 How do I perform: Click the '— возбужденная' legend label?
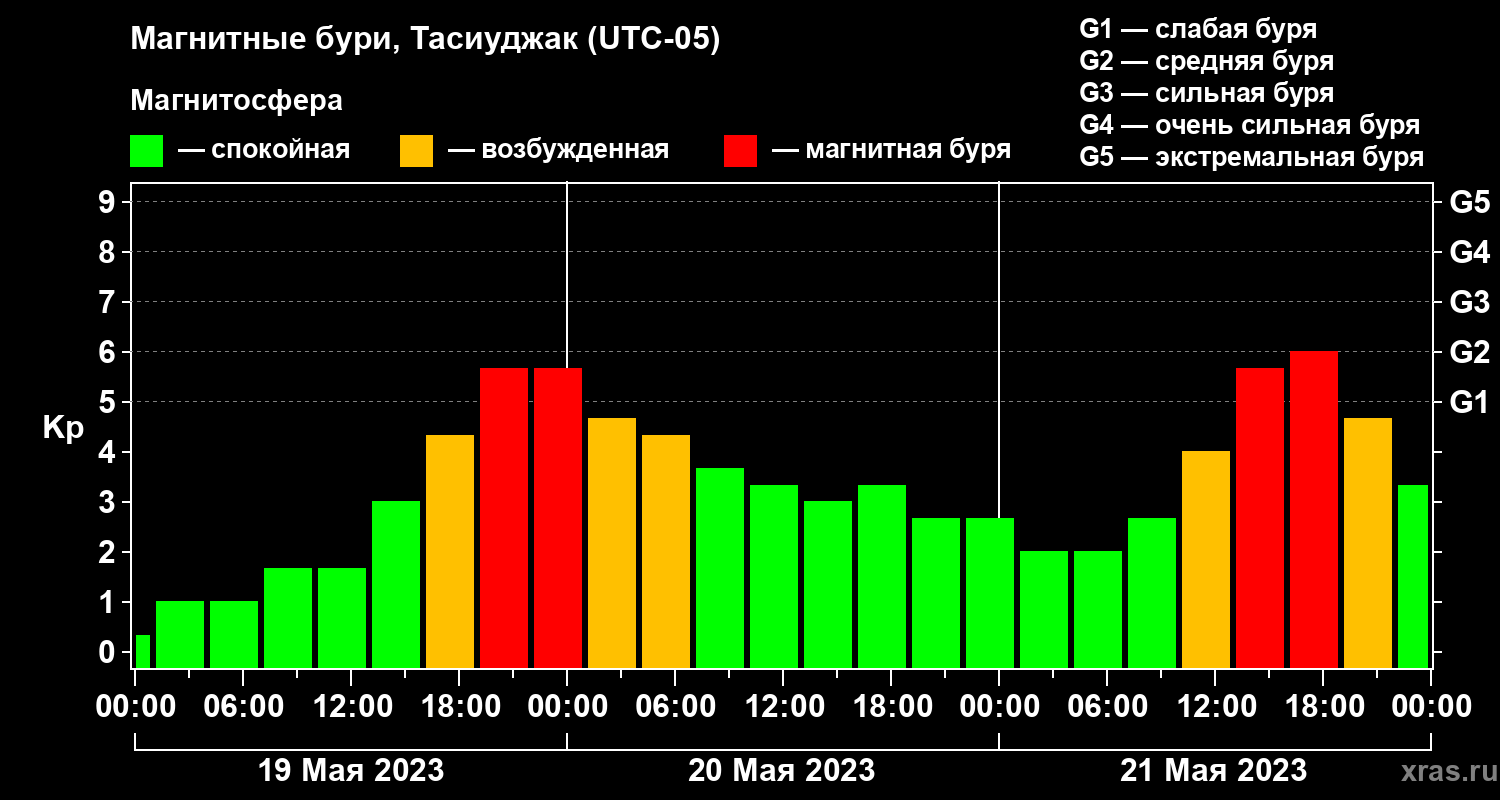(558, 151)
